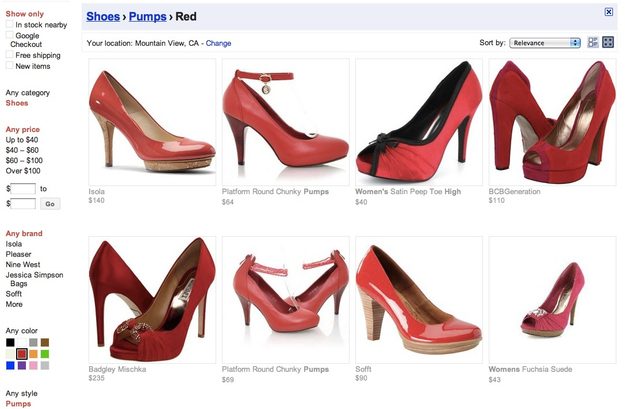The image size is (625, 409).
Task: Click the Badgley Mischka product title
Action: (117, 370)
